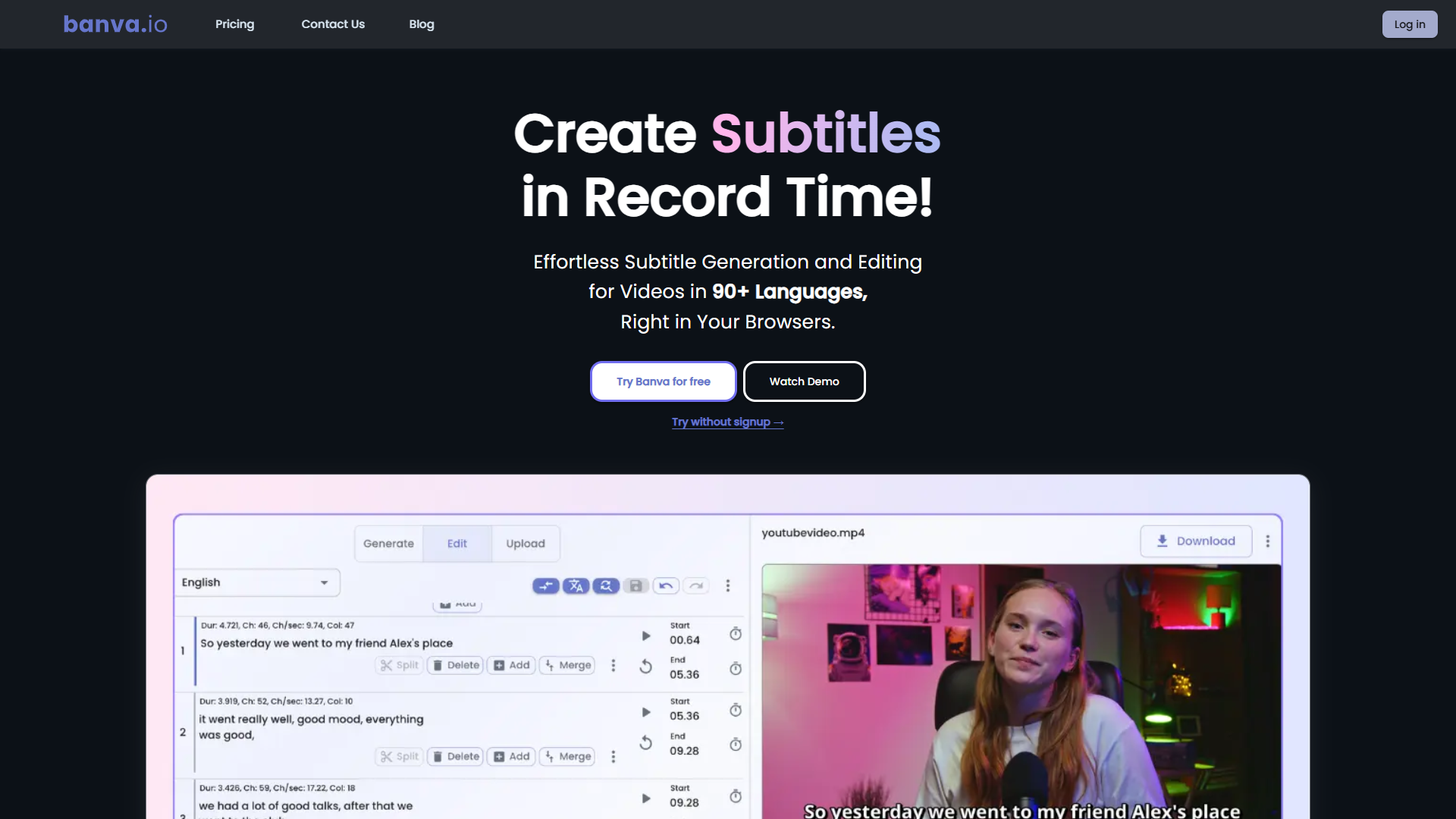Click Merge in subtitle line 2
Viewport: 1456px width, 819px height.
567,757
